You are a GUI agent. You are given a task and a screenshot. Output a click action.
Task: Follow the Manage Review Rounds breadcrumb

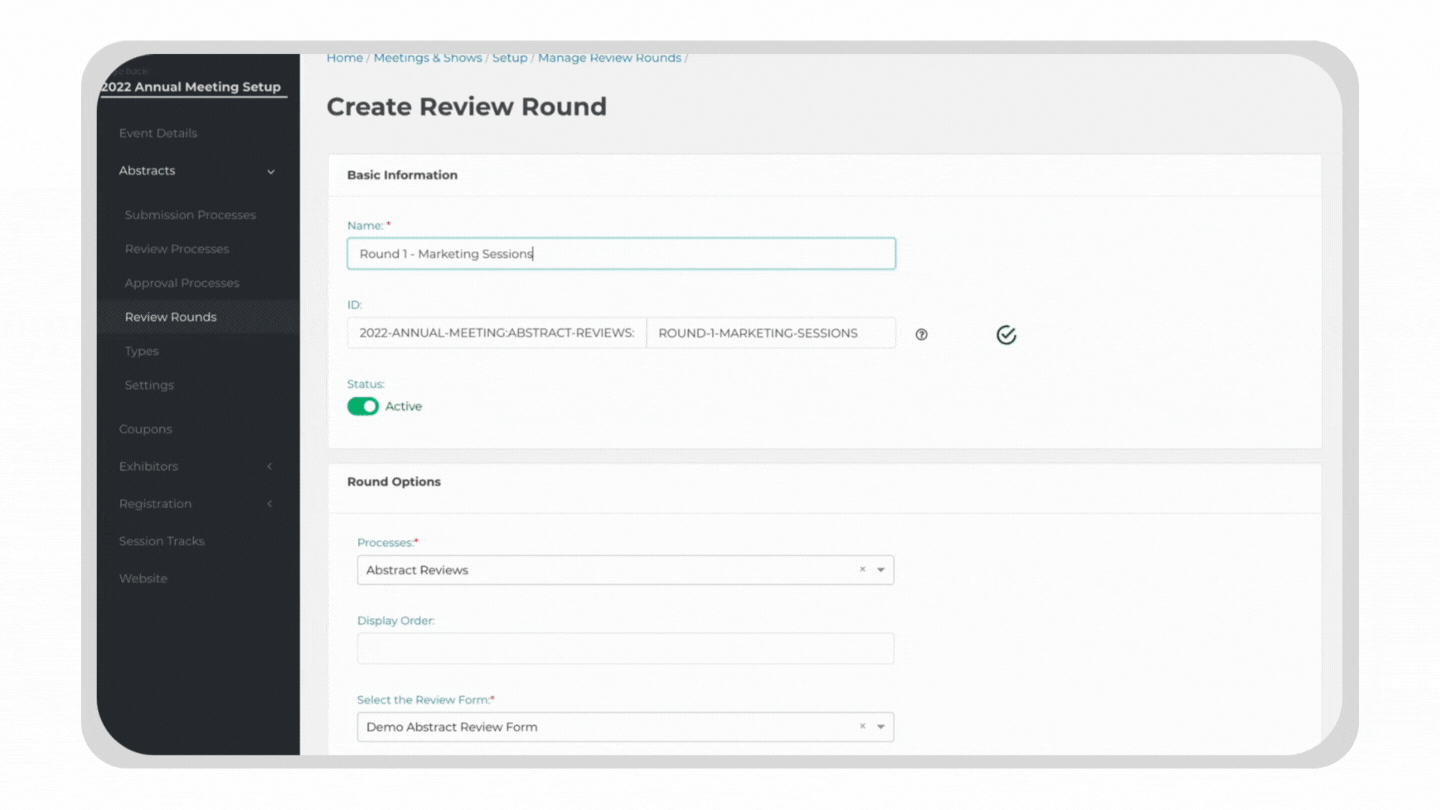click(x=609, y=58)
